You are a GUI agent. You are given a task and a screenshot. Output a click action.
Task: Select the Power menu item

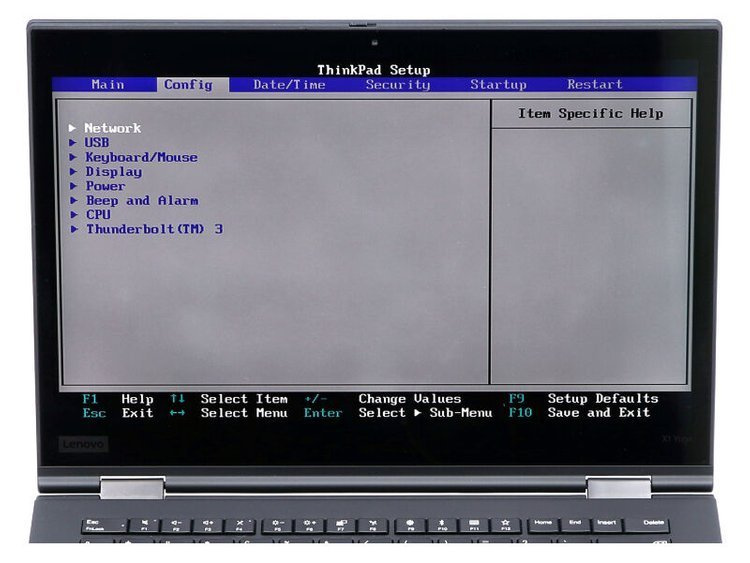click(x=105, y=186)
